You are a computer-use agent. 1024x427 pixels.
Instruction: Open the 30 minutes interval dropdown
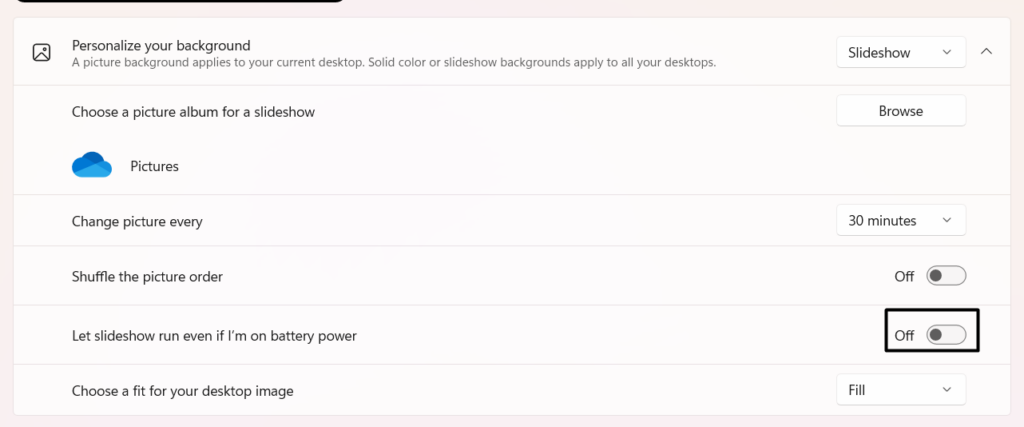pos(901,221)
